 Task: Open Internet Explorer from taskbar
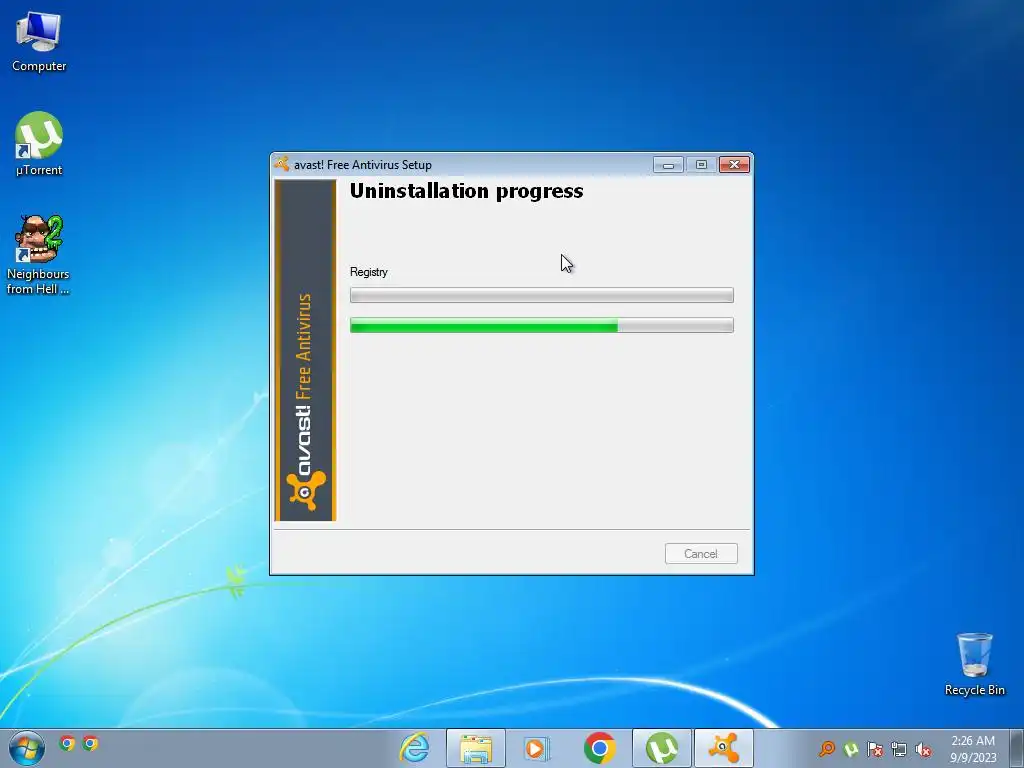coord(414,748)
